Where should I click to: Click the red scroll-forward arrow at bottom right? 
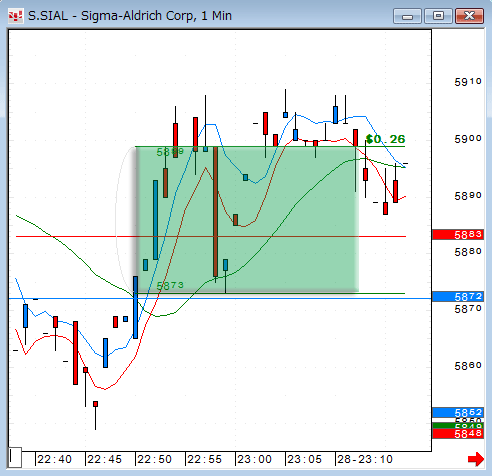tap(476, 459)
